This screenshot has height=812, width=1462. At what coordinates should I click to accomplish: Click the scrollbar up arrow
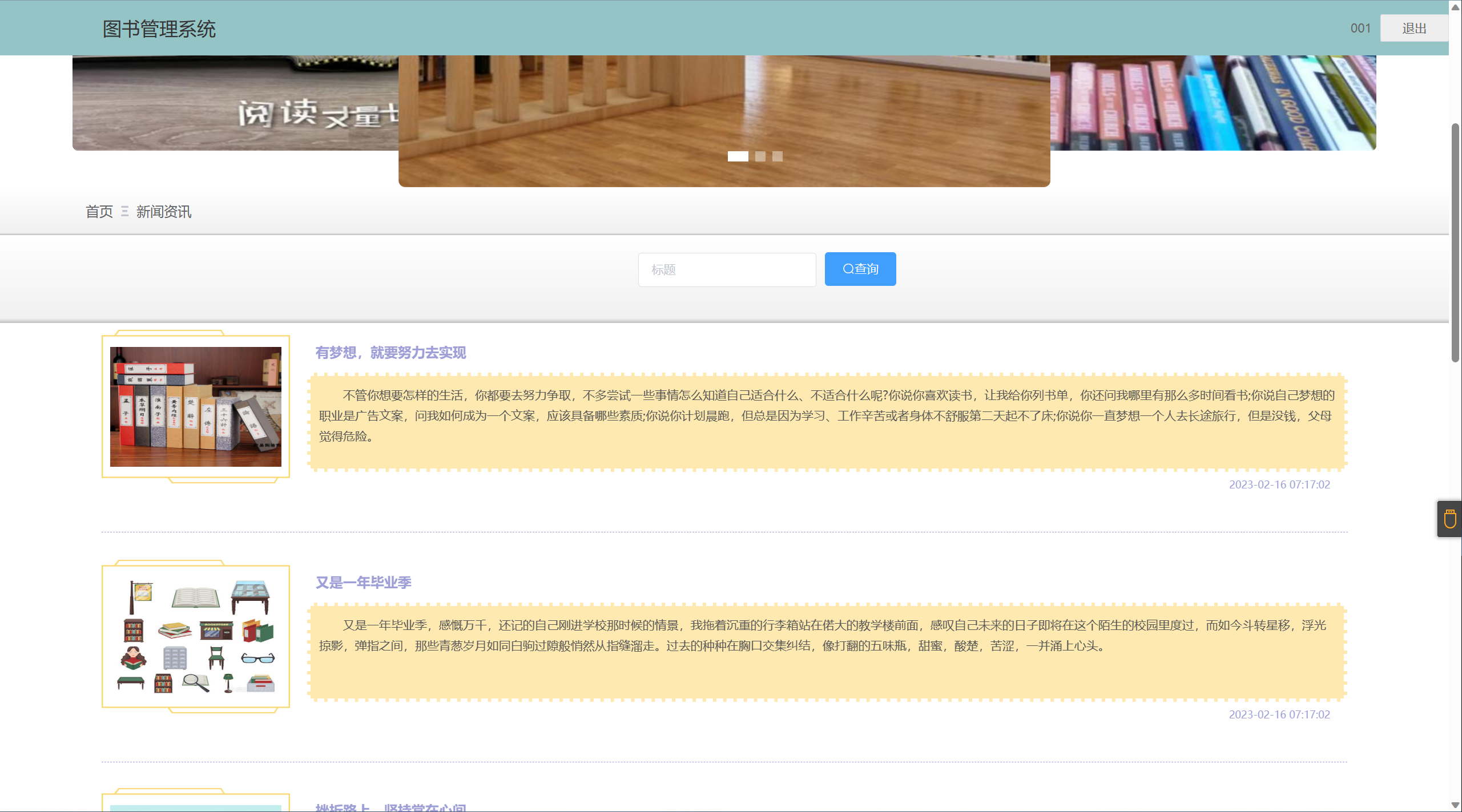click(1455, 7)
